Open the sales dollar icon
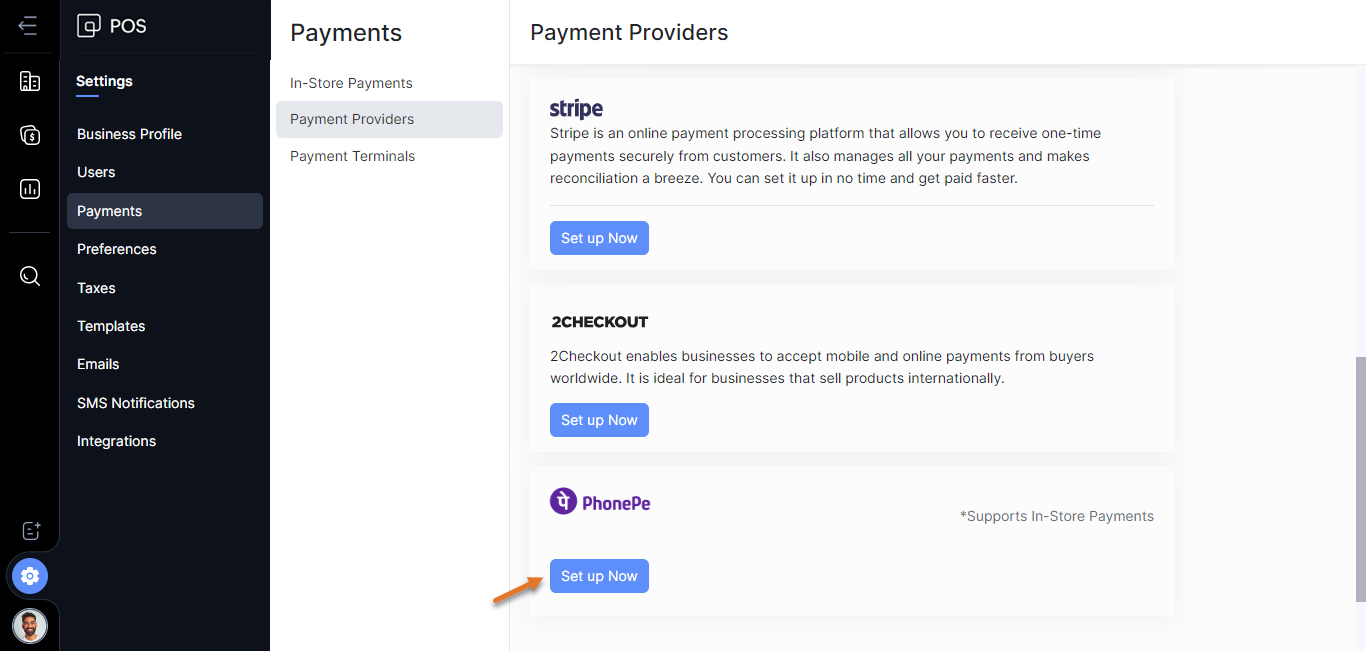Screen dimensions: 1366x651 pos(30,135)
